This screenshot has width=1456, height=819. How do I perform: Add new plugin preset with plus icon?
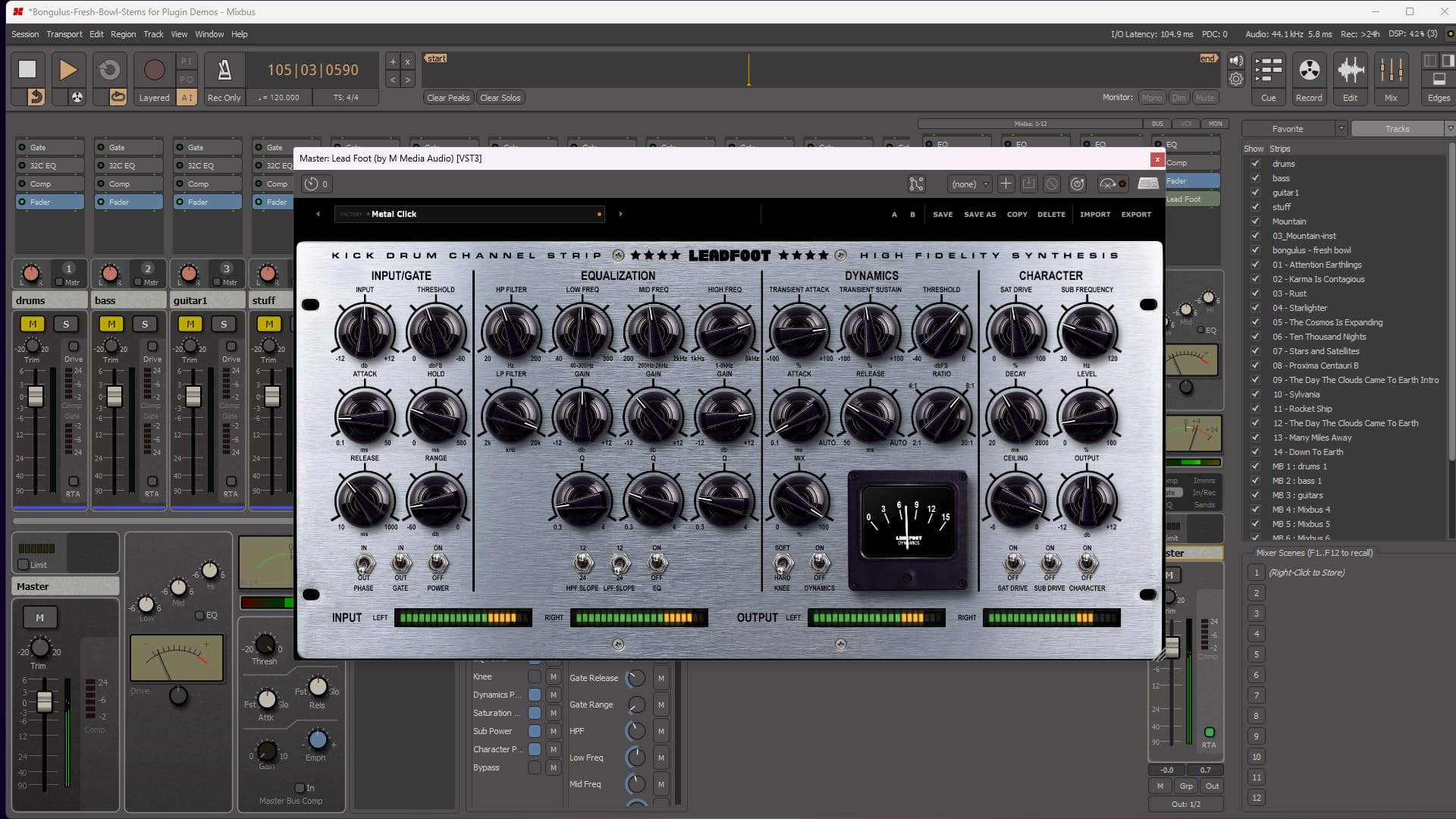[1006, 184]
